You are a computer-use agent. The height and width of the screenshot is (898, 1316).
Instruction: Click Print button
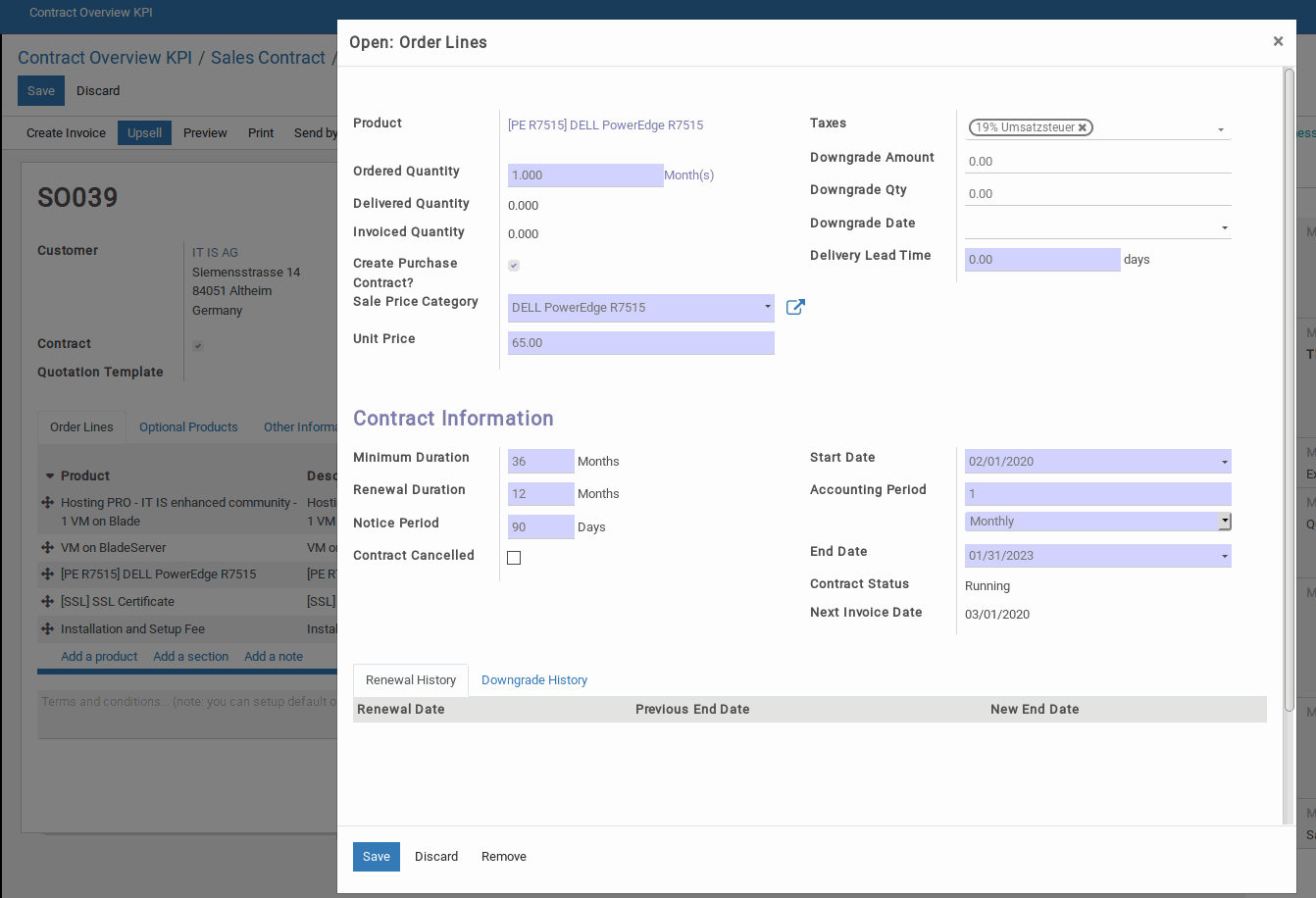pyautogui.click(x=261, y=133)
